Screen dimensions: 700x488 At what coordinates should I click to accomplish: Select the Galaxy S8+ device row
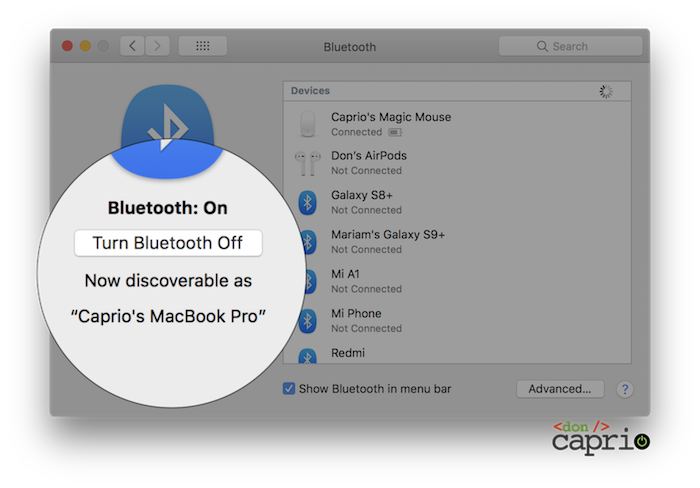[x=457, y=202]
